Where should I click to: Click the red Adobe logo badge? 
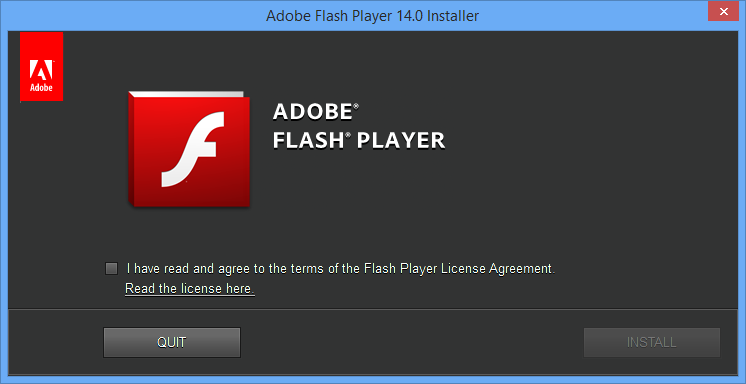(41, 67)
